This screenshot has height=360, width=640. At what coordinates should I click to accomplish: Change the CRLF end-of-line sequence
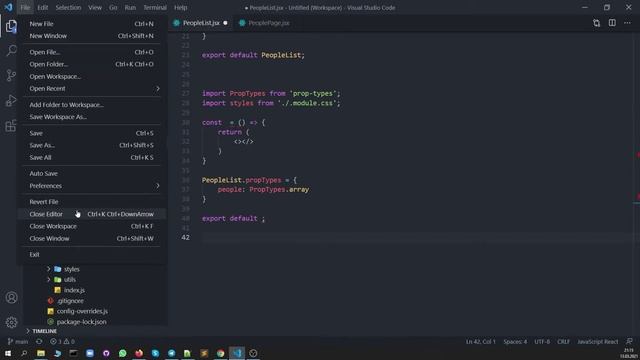[563, 342]
